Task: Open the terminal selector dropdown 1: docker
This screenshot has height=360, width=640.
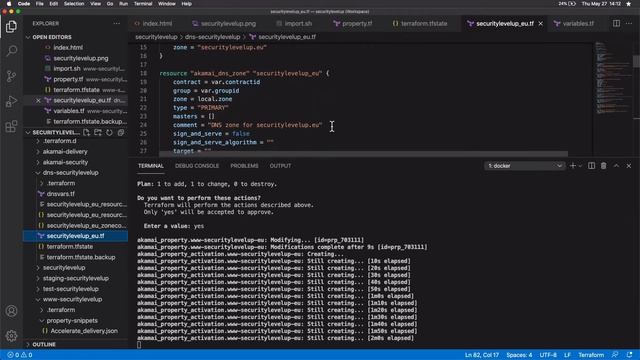Action: [525, 166]
